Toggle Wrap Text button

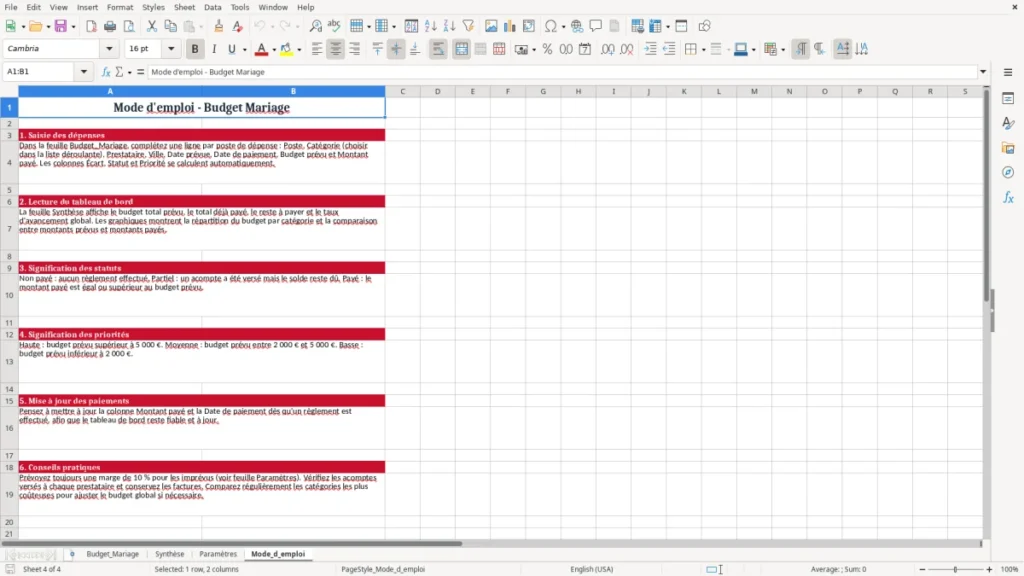pyautogui.click(x=438, y=49)
